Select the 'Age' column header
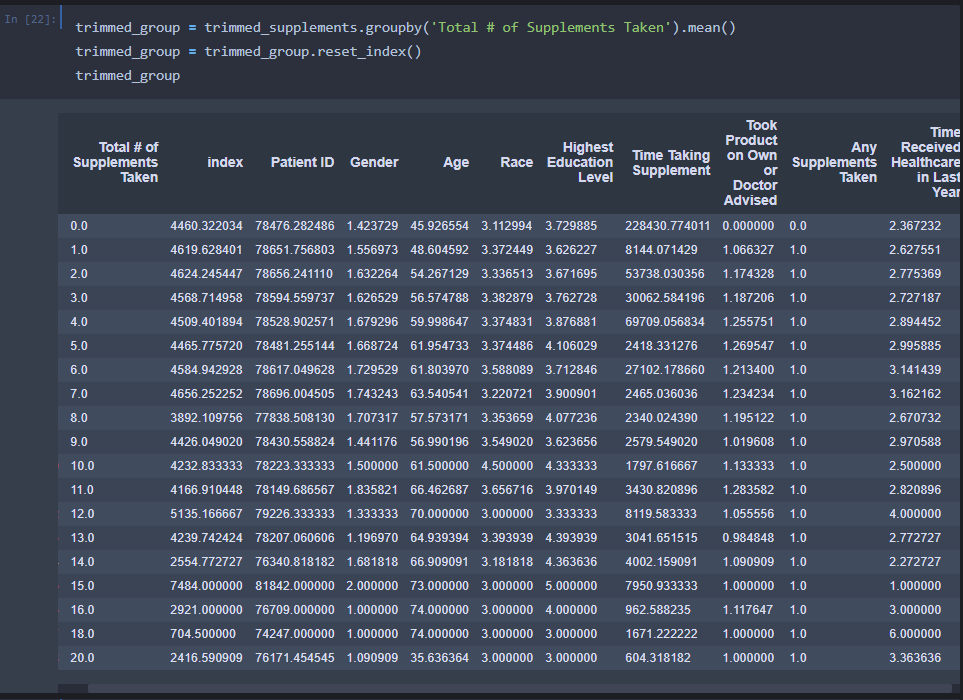Image resolution: width=963 pixels, height=700 pixels. tap(456, 162)
